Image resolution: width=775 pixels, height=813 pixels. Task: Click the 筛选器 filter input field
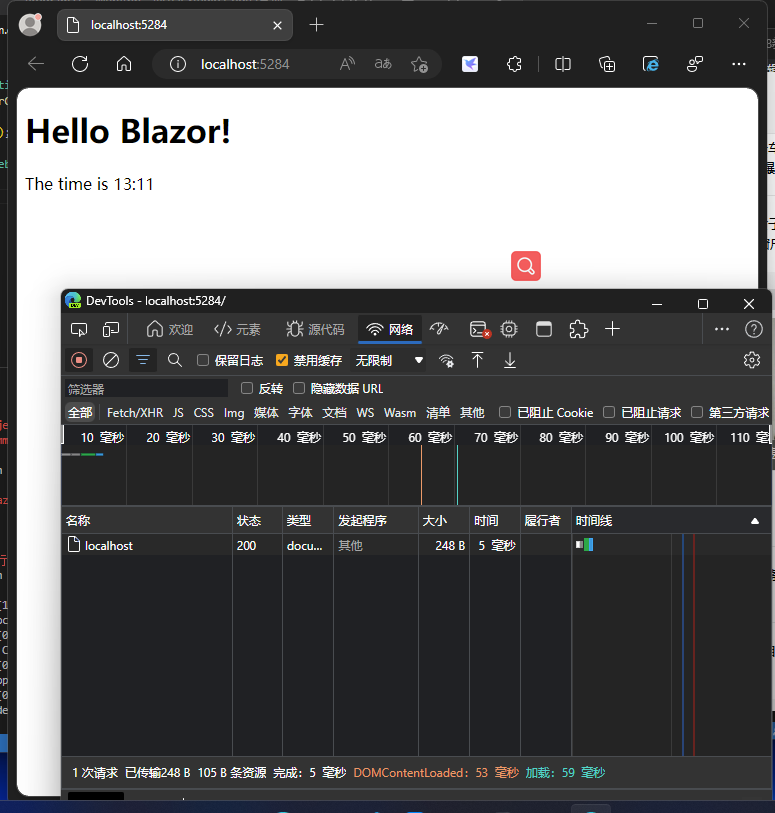[x=146, y=388]
